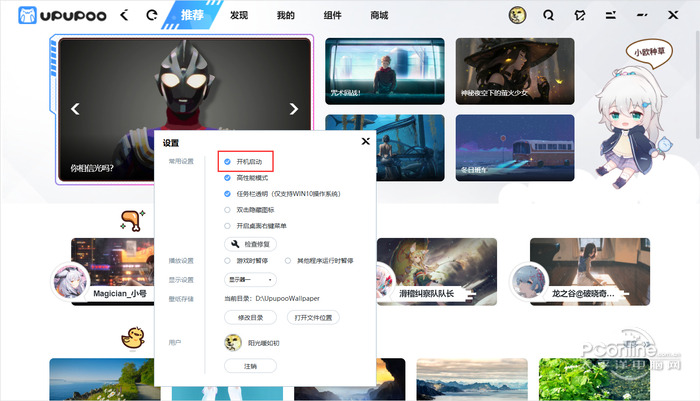This screenshot has height=401, width=700.
Task: Select 播放设置 in settings sidebar
Action: coord(181,261)
